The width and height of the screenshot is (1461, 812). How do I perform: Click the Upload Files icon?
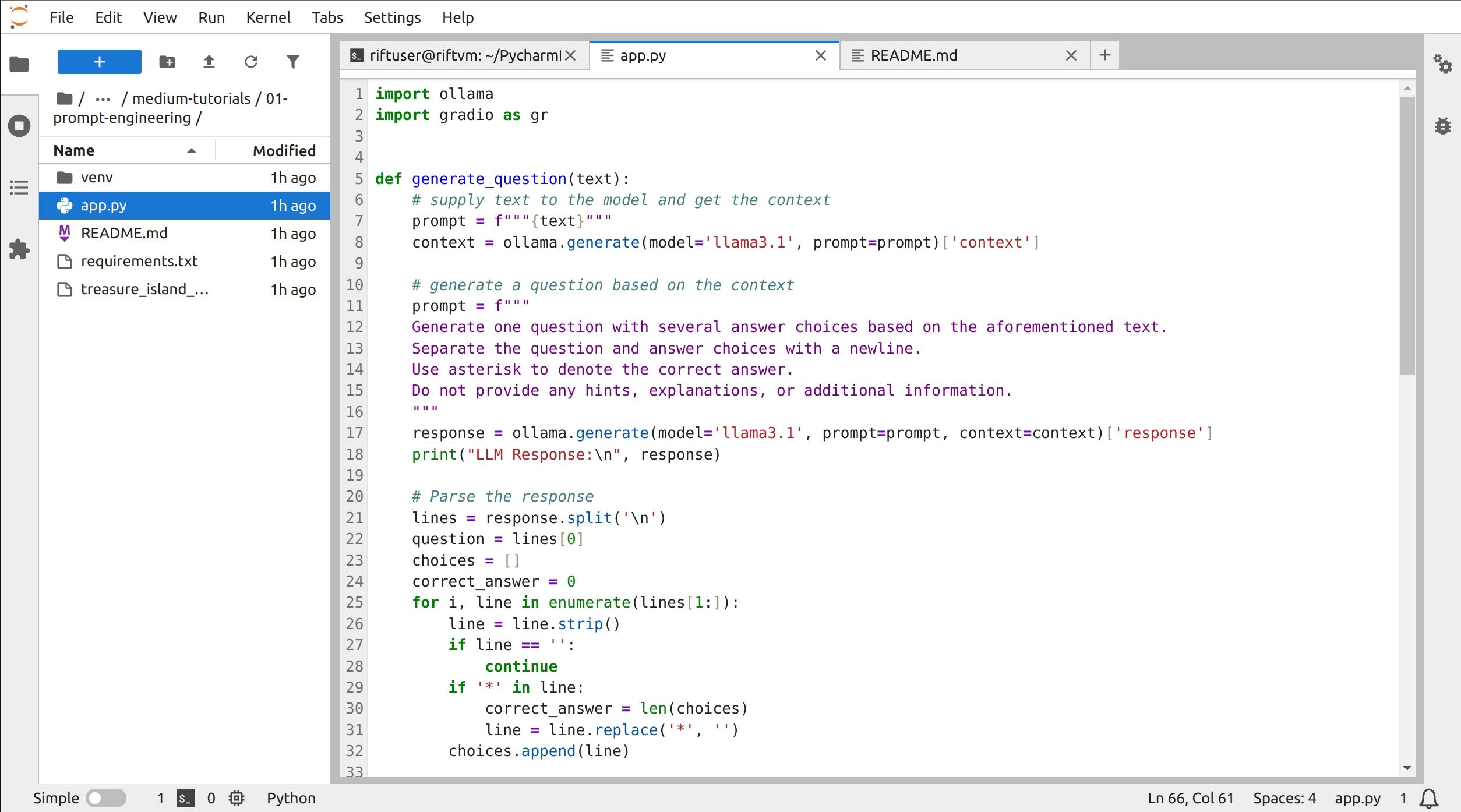pyautogui.click(x=209, y=62)
